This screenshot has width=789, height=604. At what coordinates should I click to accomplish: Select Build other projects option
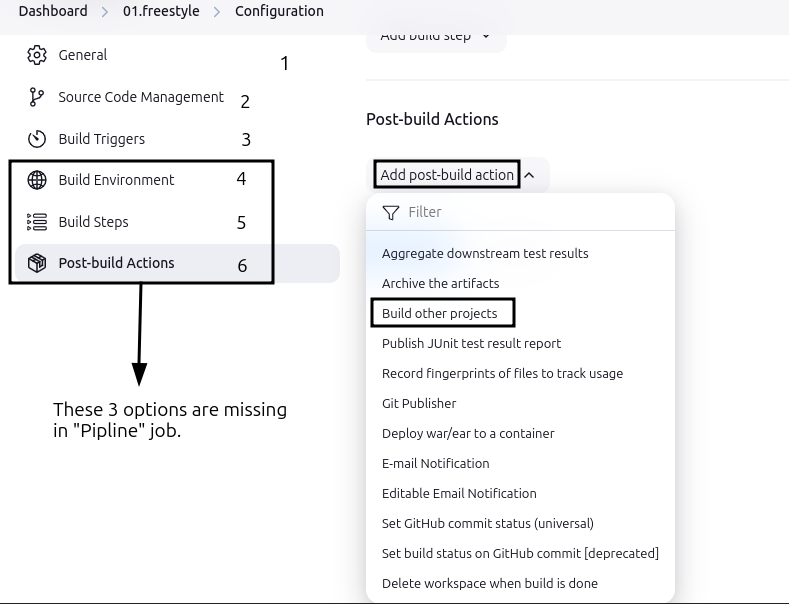[440, 313]
